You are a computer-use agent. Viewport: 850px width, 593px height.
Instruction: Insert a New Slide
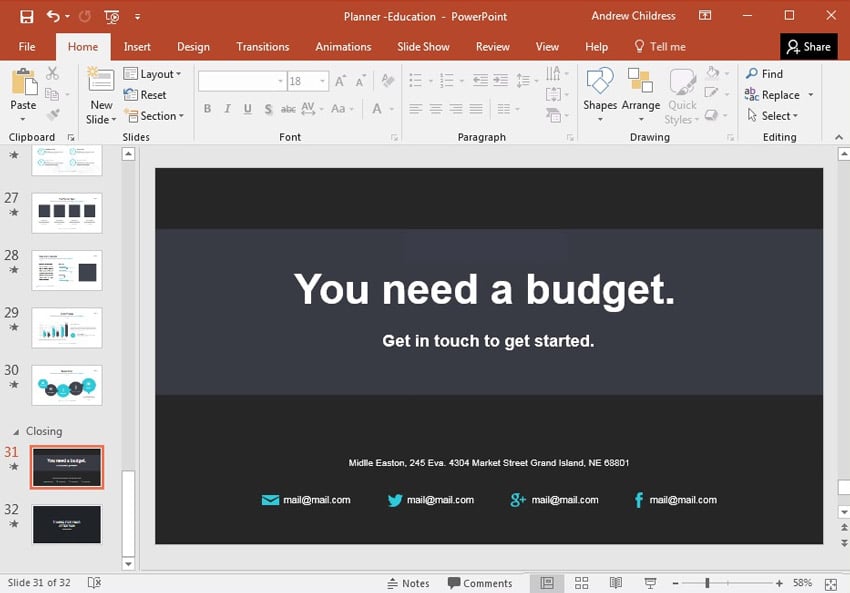(101, 84)
